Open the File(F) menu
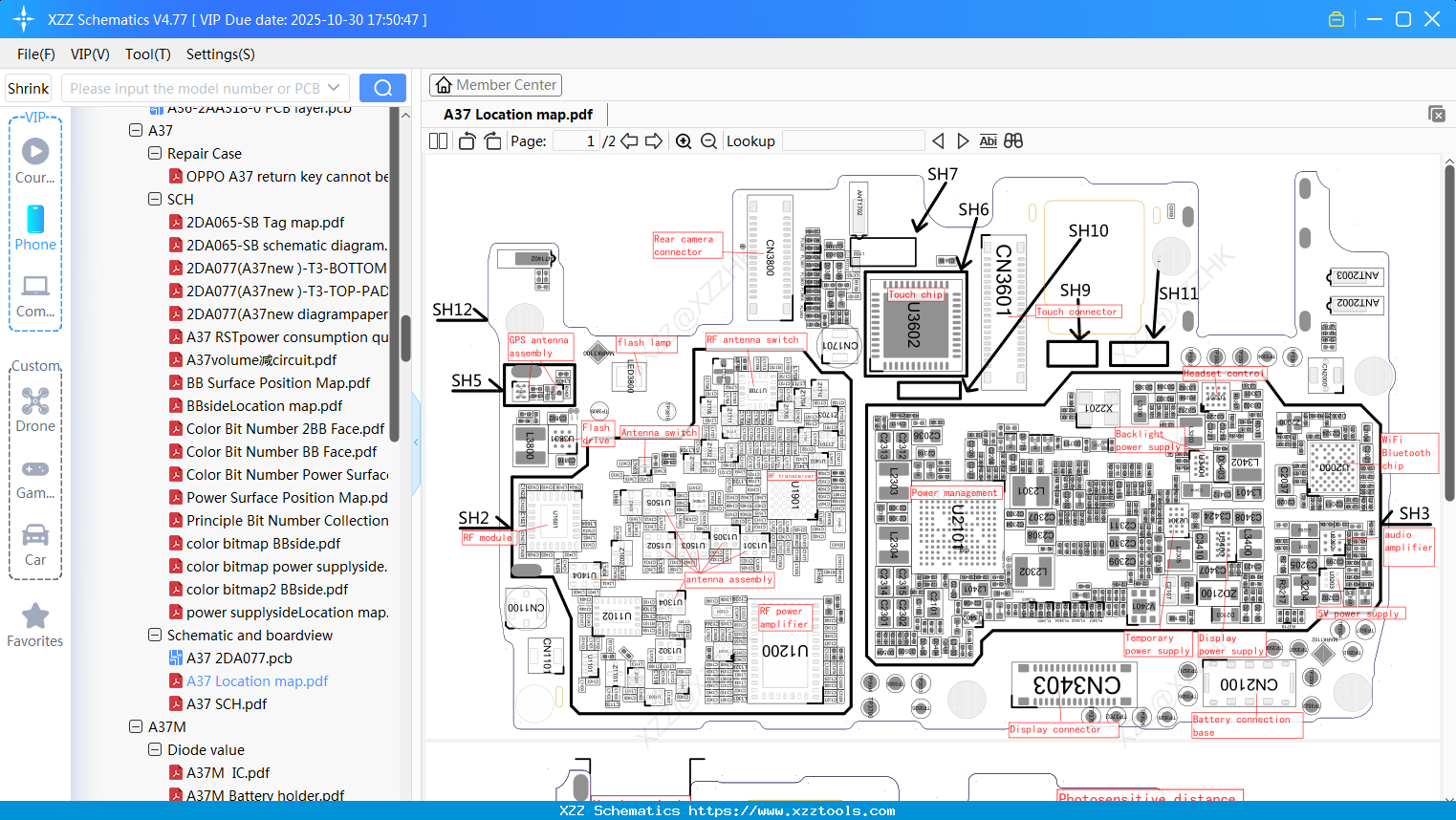Screen dimensions: 1456x820 point(36,54)
